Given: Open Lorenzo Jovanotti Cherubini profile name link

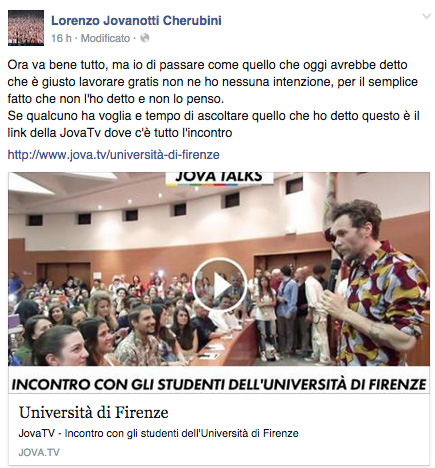Looking at the screenshot, I should pyautogui.click(x=136, y=21).
